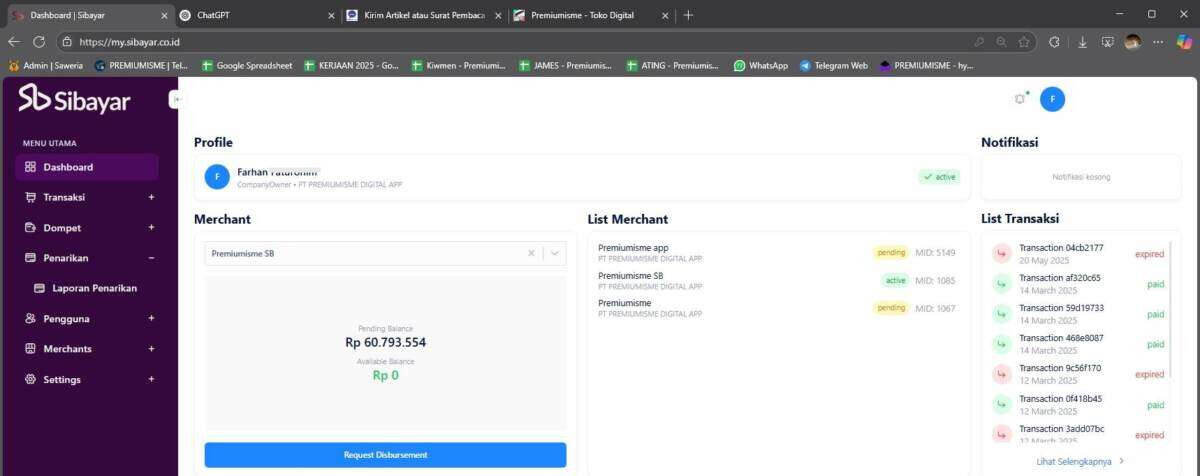Open Transaction 59d19733 entry

[x=1078, y=314]
